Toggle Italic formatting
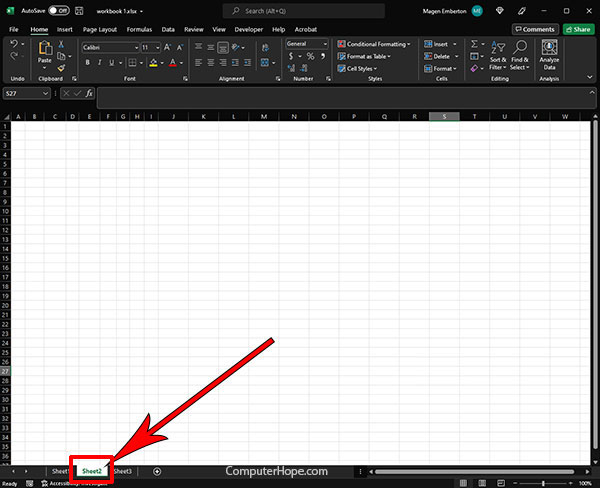This screenshot has height=488, width=600. pyautogui.click(x=99, y=62)
